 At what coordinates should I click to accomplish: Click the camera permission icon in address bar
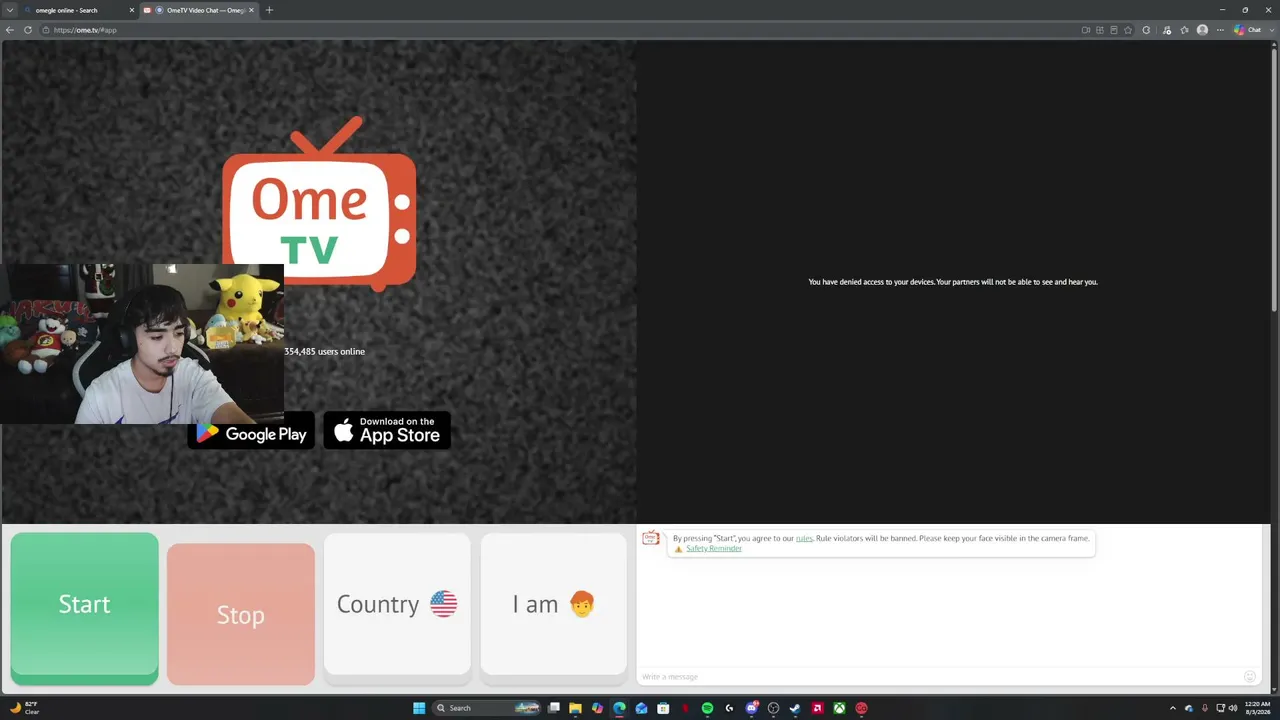coord(1086,30)
